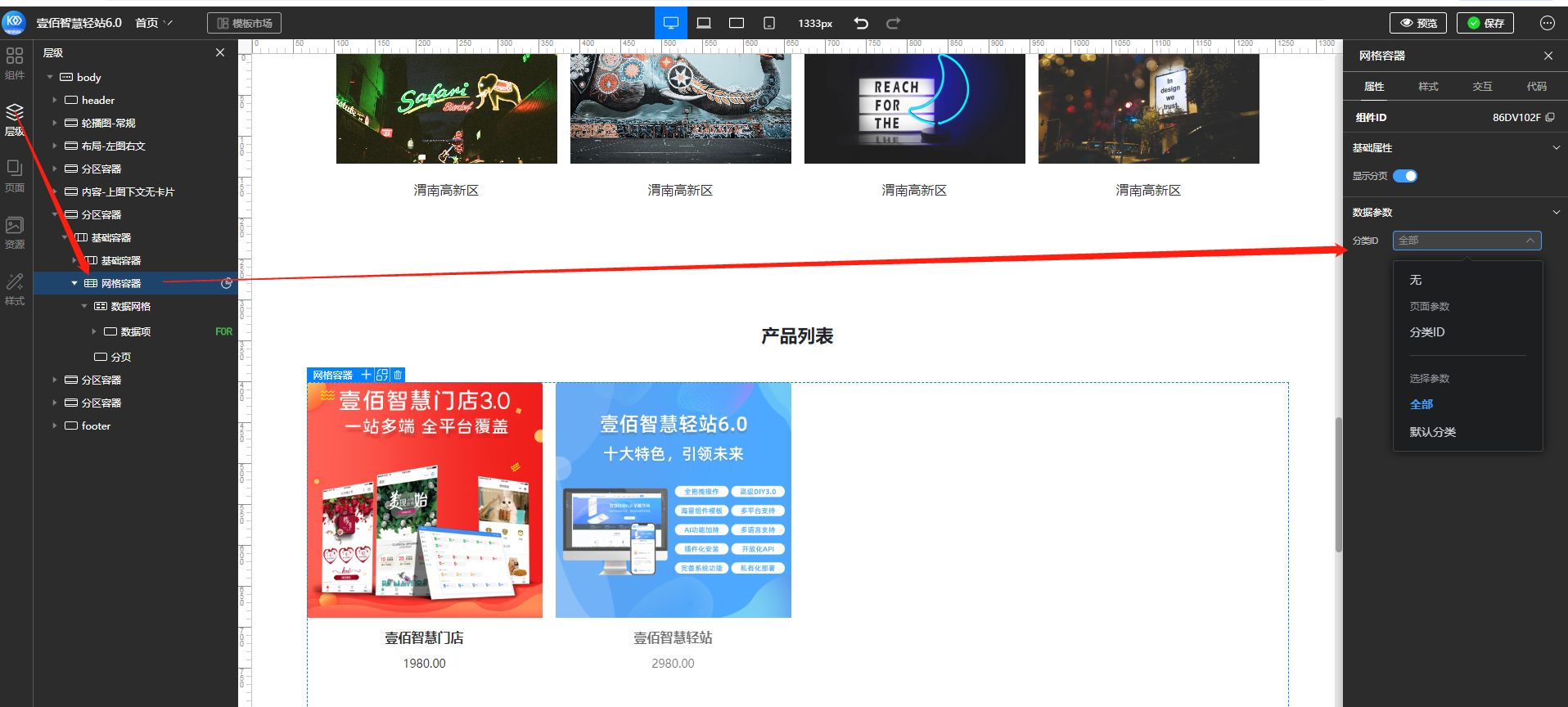
Task: Expand the 数据项 tree node
Action: [94, 331]
